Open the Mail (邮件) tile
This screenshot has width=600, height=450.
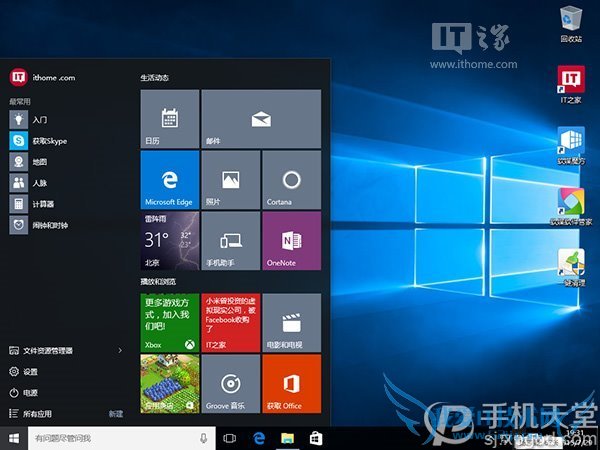261,119
